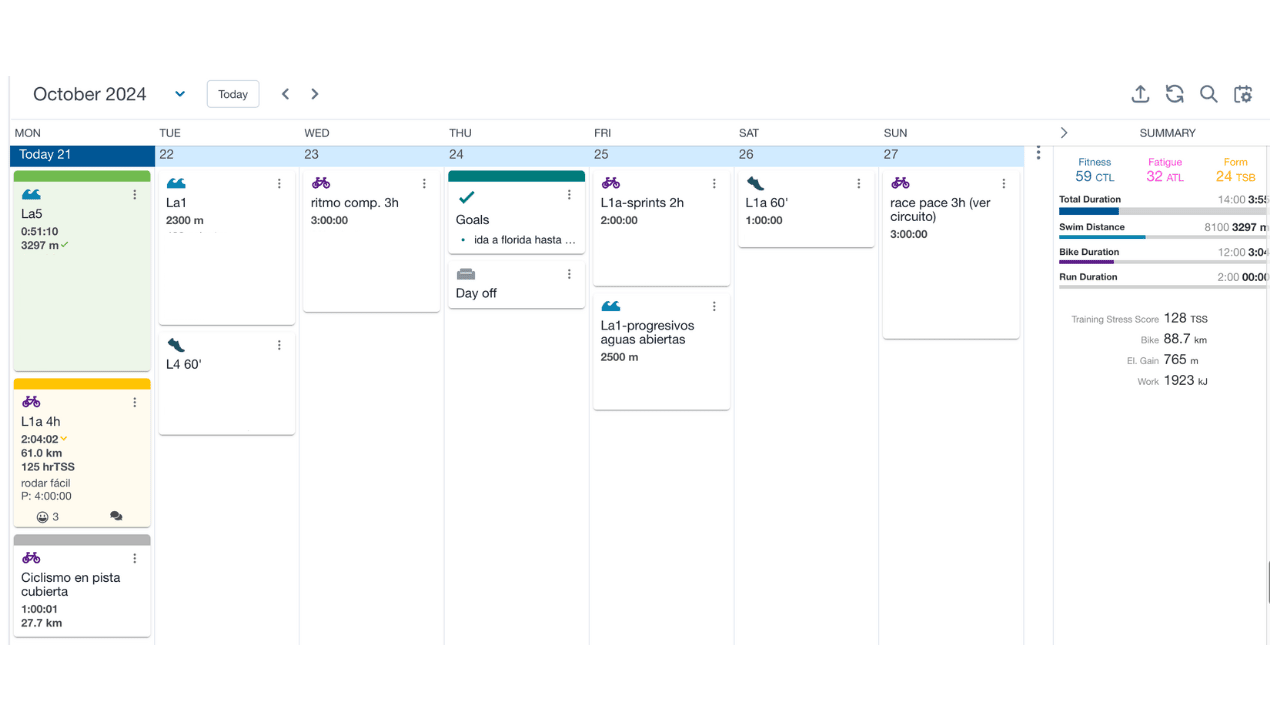Open week options menu beside Sunday 27
Screen dimensions: 1270x720
[1038, 153]
